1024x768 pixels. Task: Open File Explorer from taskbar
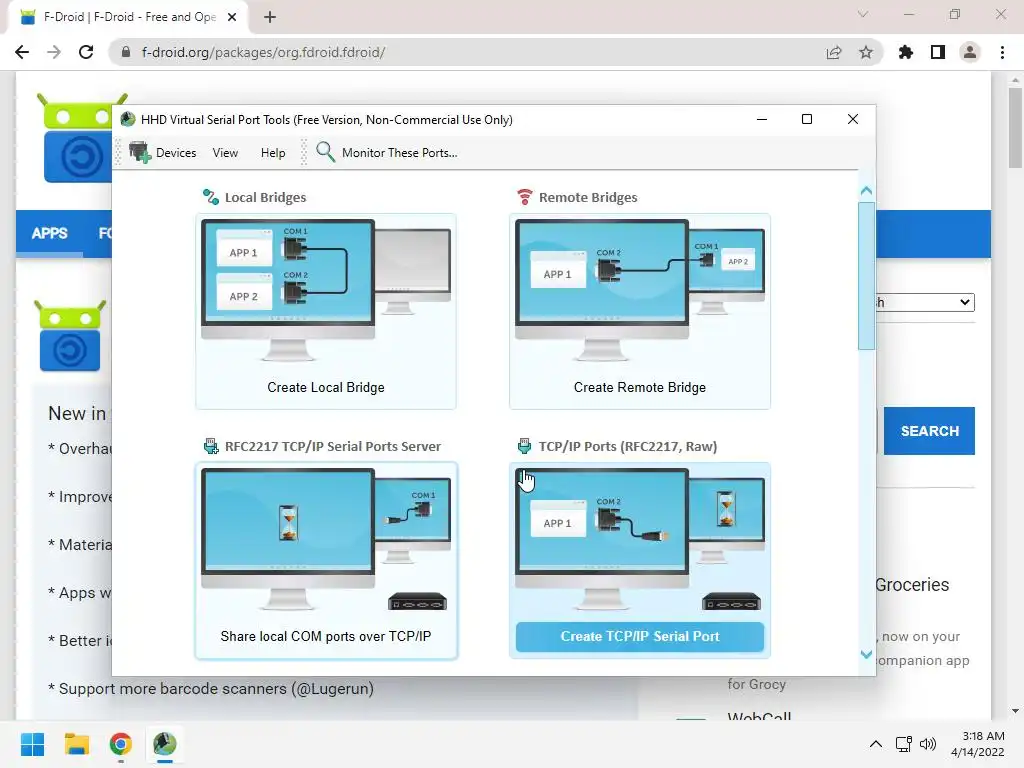pyautogui.click(x=76, y=744)
